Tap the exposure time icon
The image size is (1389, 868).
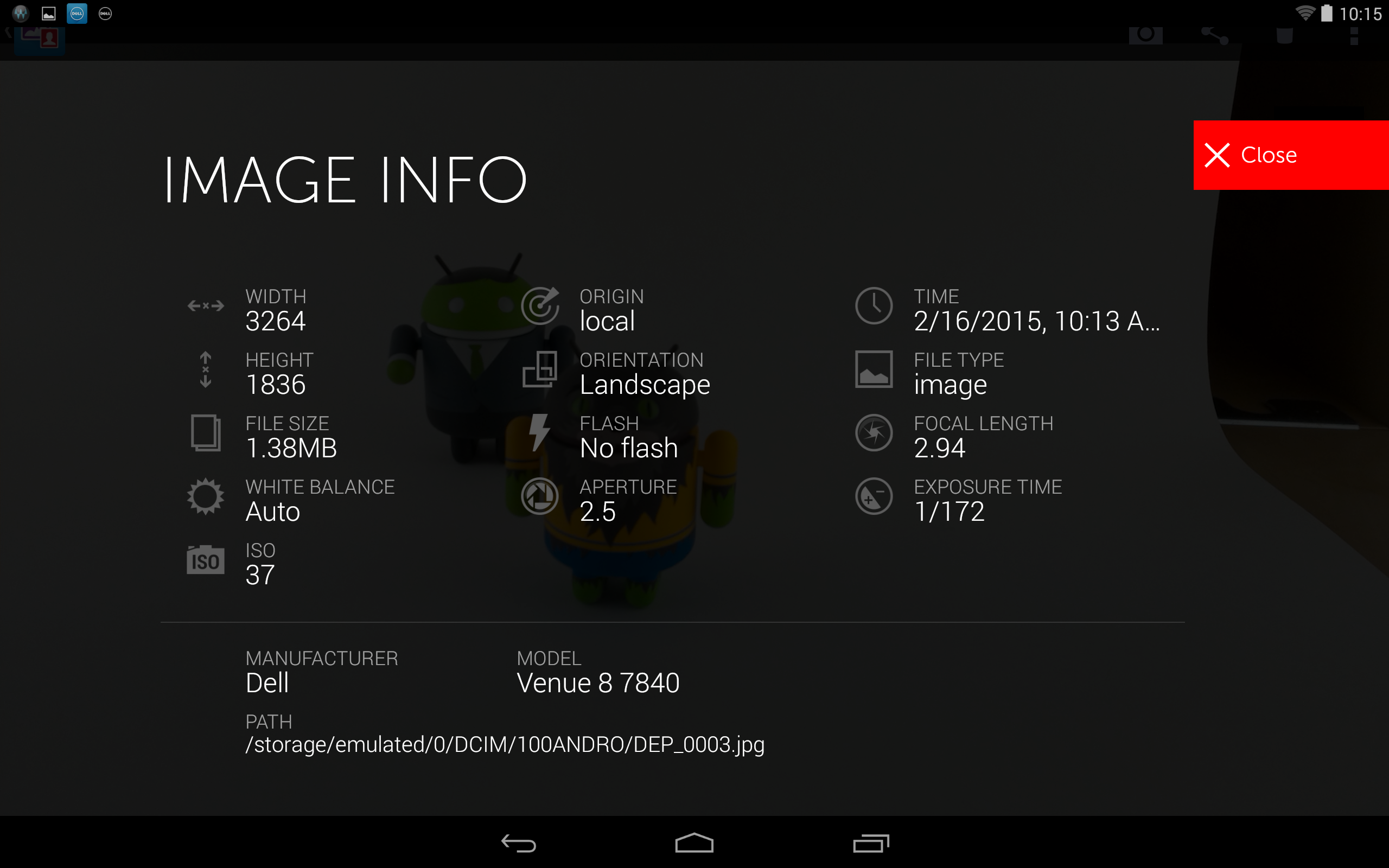[873, 496]
